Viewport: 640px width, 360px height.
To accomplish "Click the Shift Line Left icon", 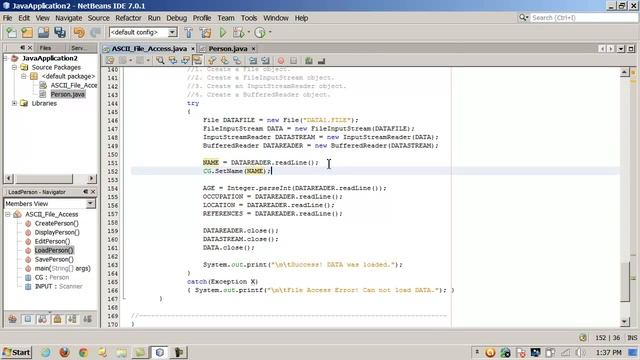I will (253, 61).
